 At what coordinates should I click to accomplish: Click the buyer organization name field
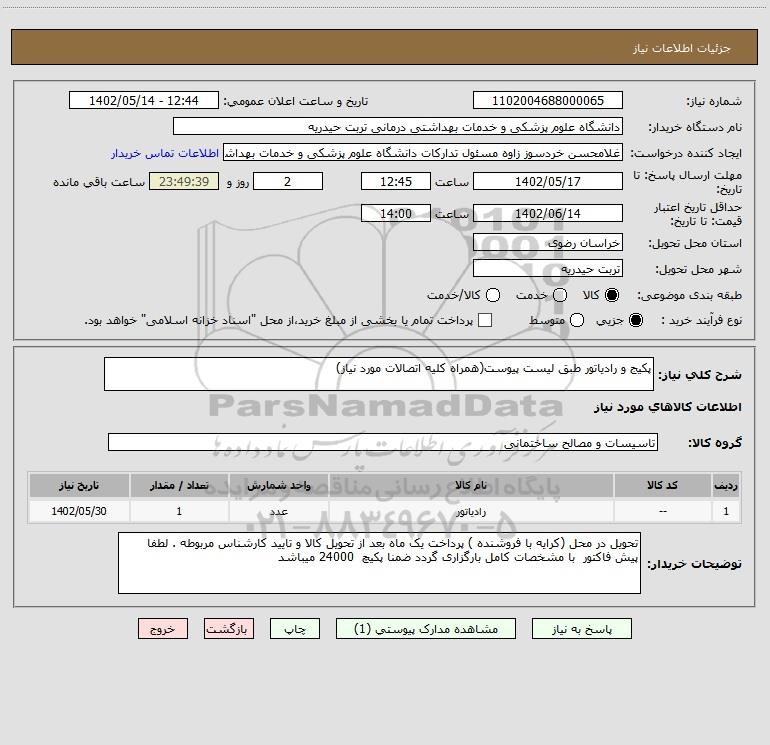[x=398, y=126]
